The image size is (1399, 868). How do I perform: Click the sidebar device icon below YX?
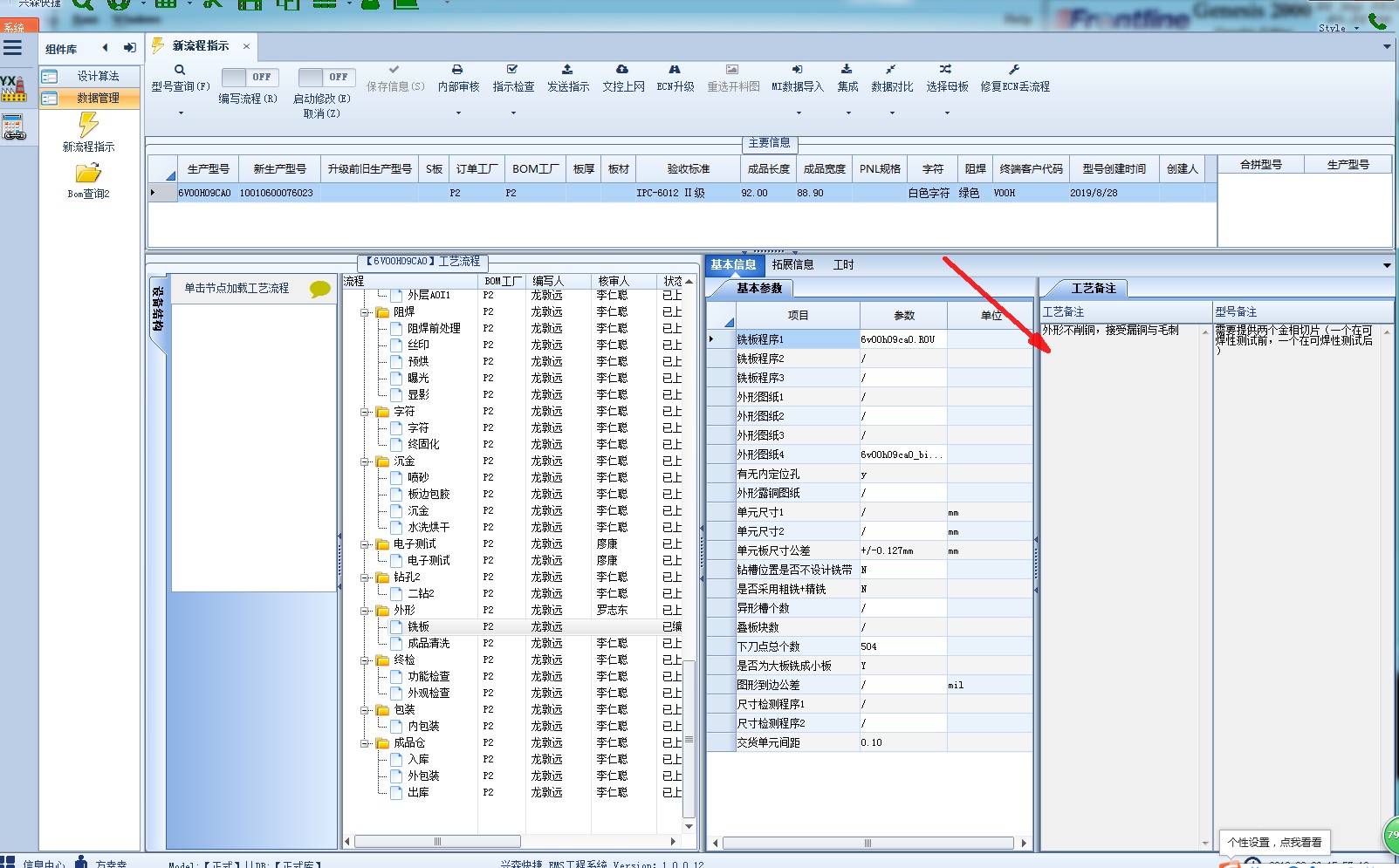(x=13, y=128)
